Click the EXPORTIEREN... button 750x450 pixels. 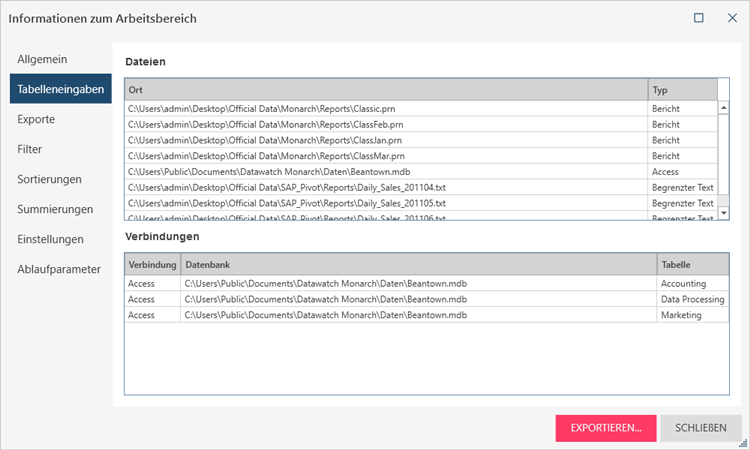606,428
